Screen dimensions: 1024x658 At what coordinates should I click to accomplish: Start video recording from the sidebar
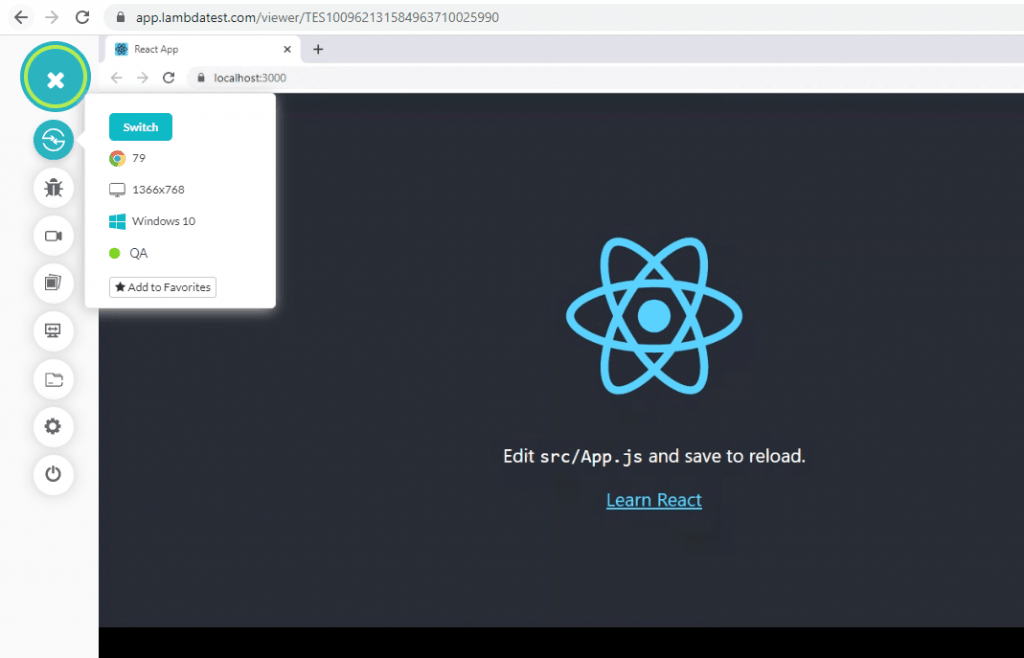point(53,236)
